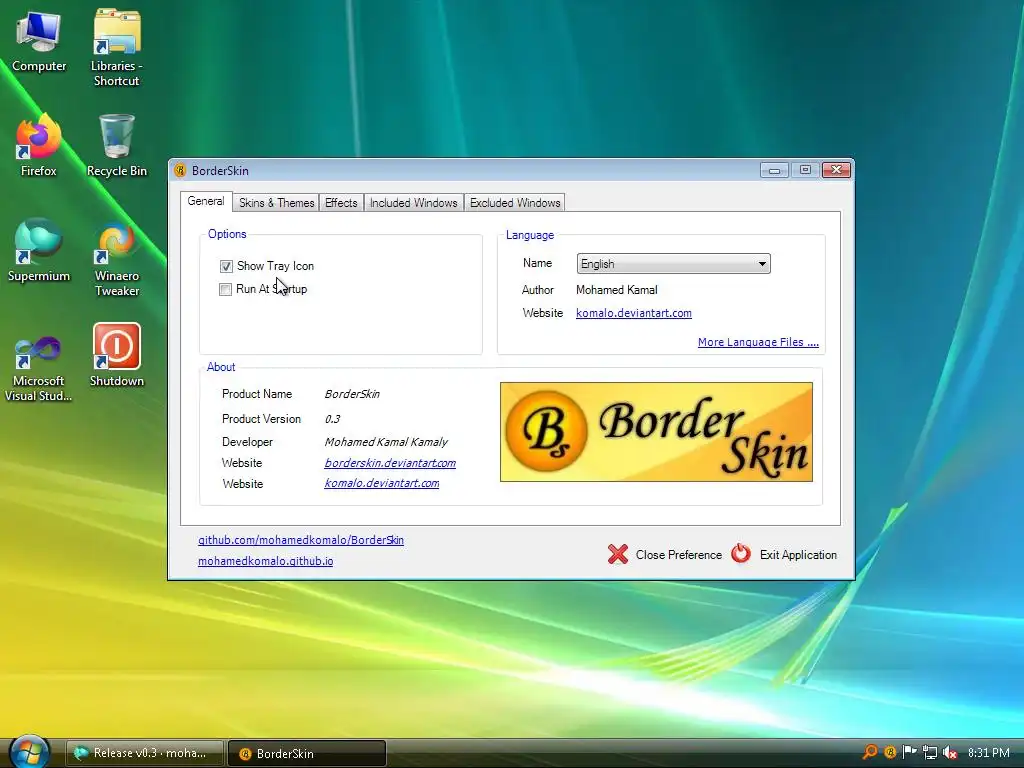Enable the Run At Startup checkbox

225,289
